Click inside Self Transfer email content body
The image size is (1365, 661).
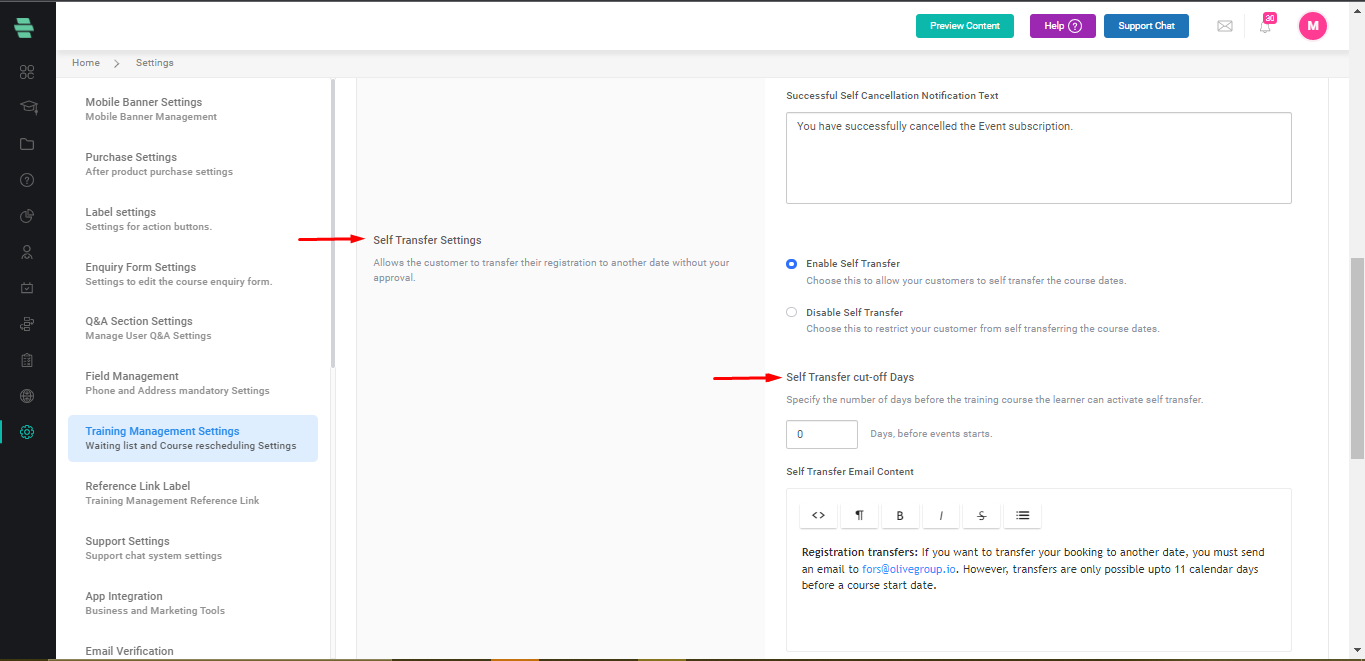[1039, 590]
